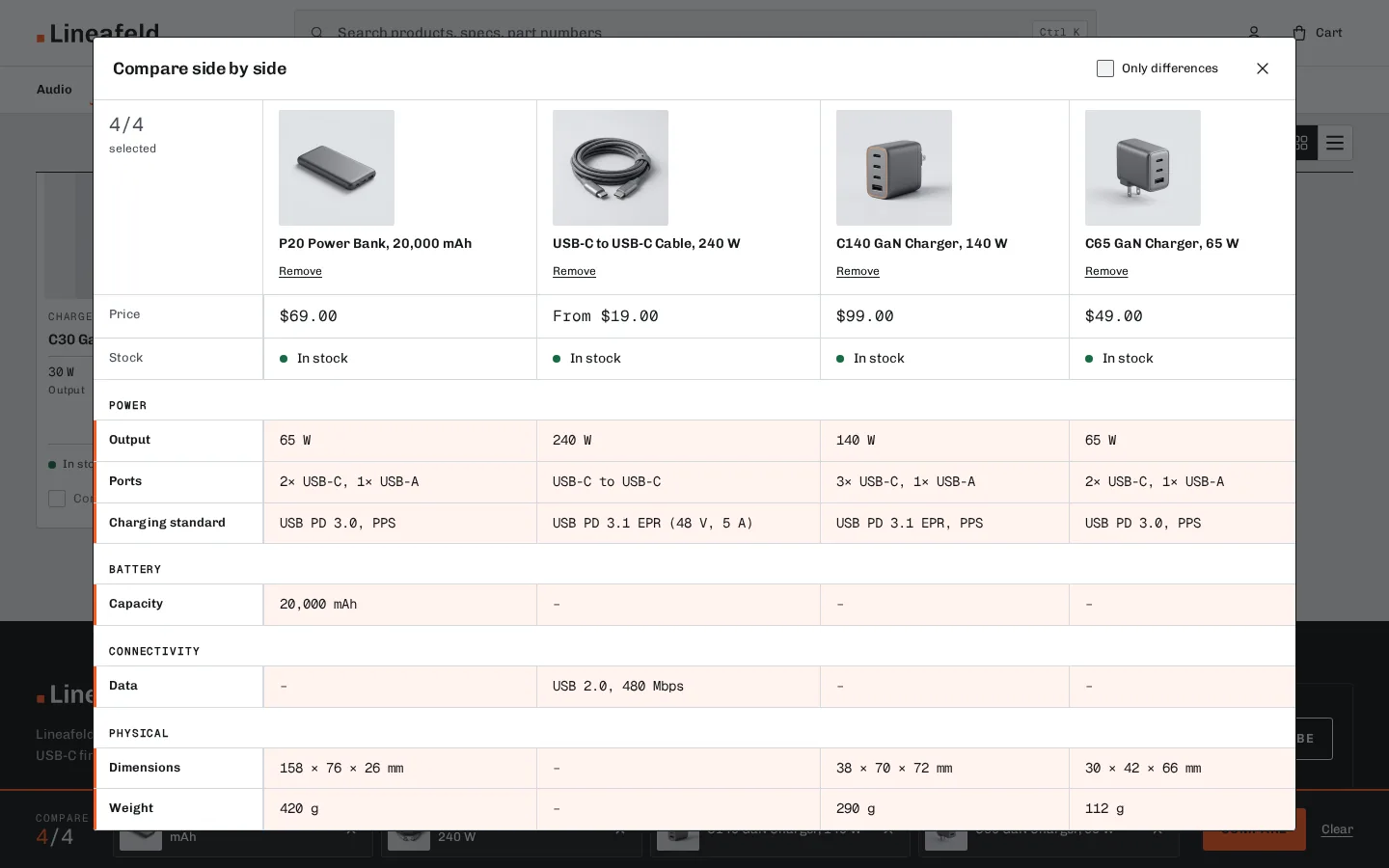This screenshot has width=1389, height=868.
Task: Select the 420 g weight cell
Action: coord(400,809)
